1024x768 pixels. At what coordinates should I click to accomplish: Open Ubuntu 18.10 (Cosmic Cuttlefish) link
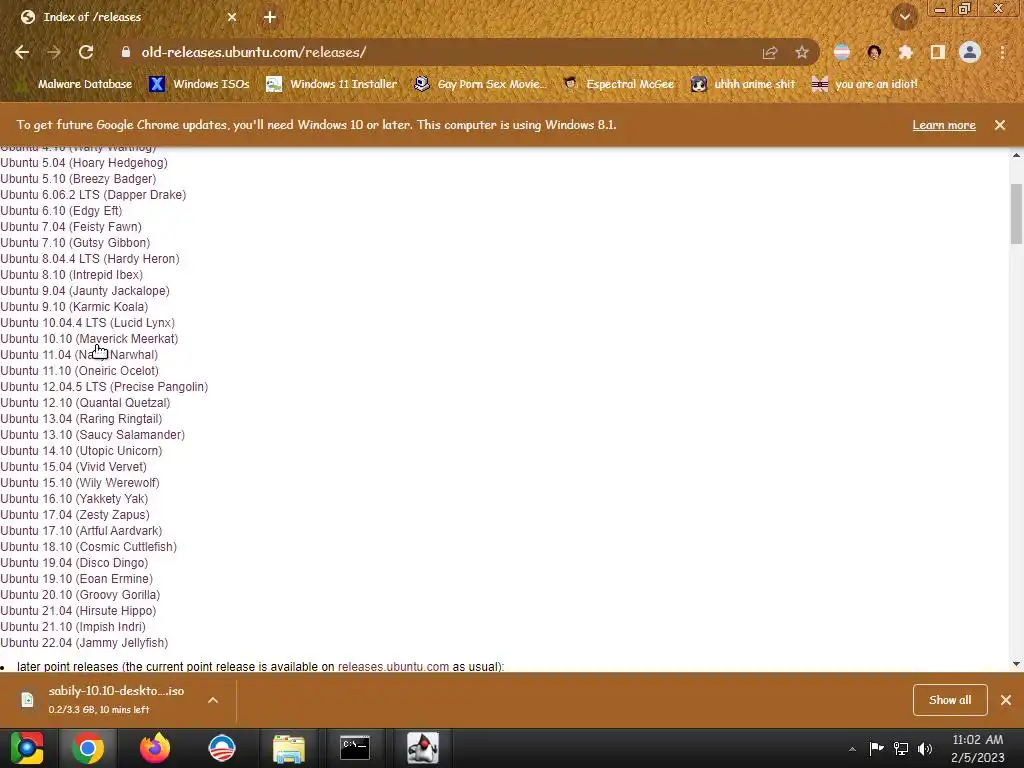[x=88, y=547]
